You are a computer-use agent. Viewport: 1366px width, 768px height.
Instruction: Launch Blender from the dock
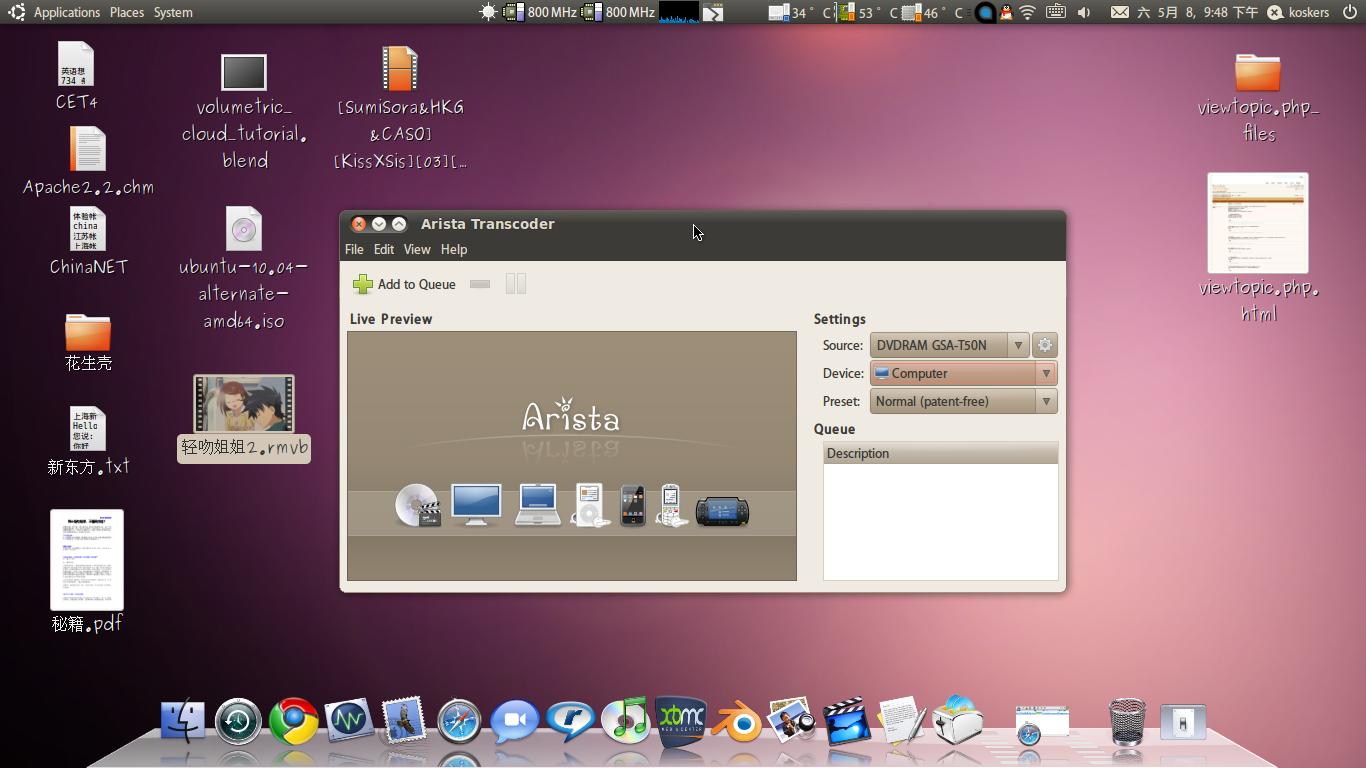click(x=738, y=721)
